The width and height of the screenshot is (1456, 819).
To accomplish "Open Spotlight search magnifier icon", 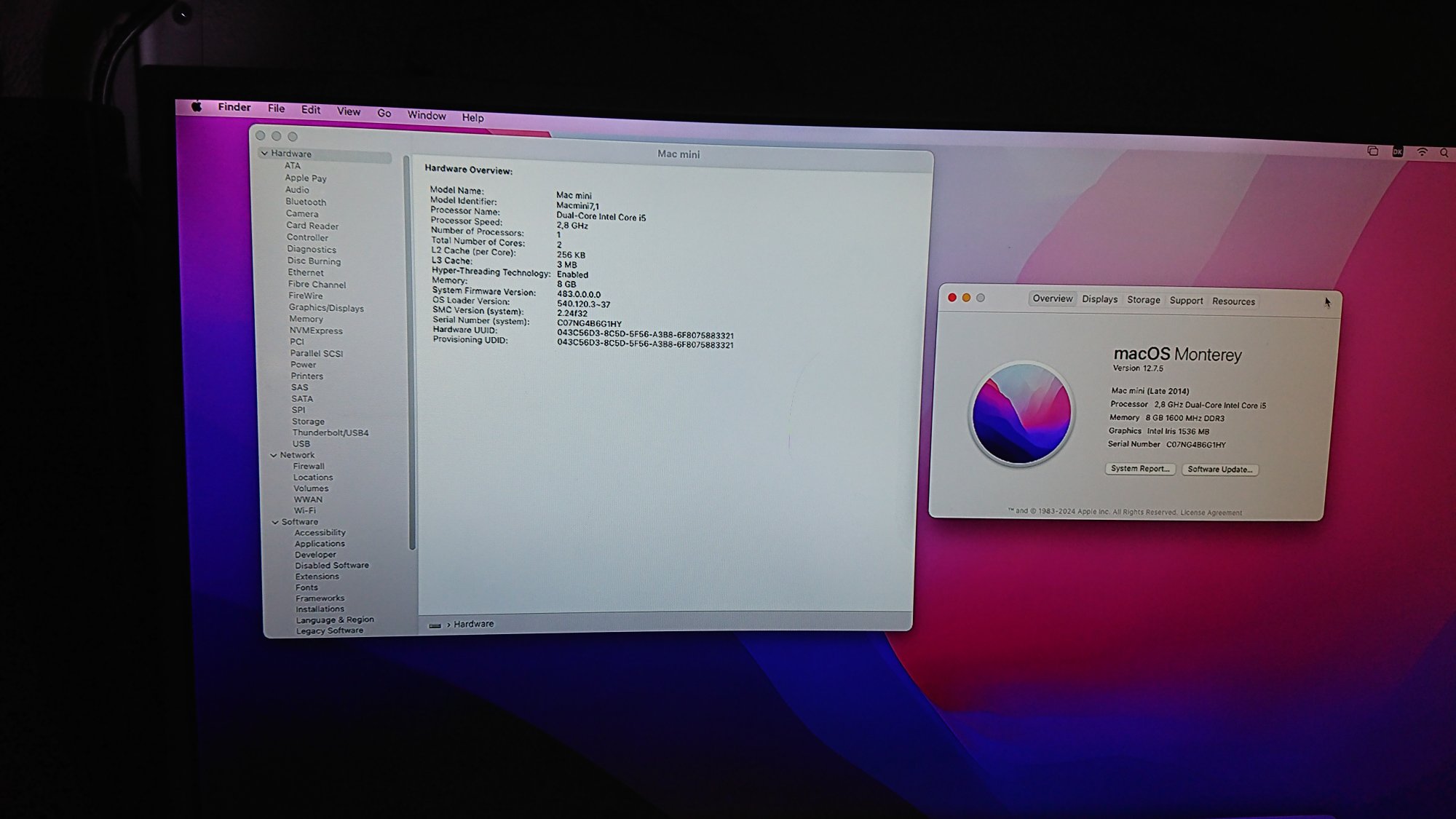I will [1444, 153].
